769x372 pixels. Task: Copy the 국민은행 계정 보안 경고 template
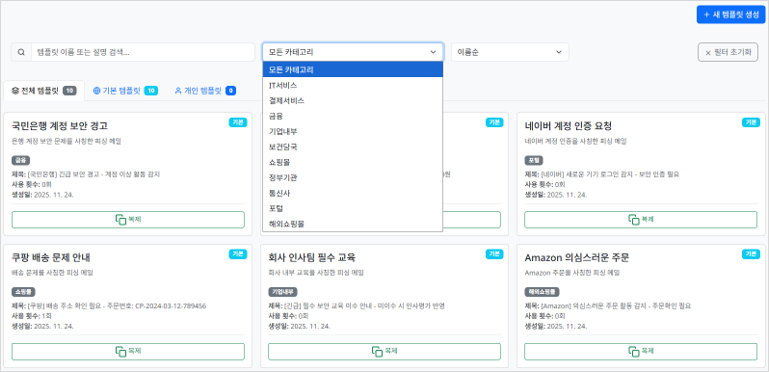pos(128,220)
